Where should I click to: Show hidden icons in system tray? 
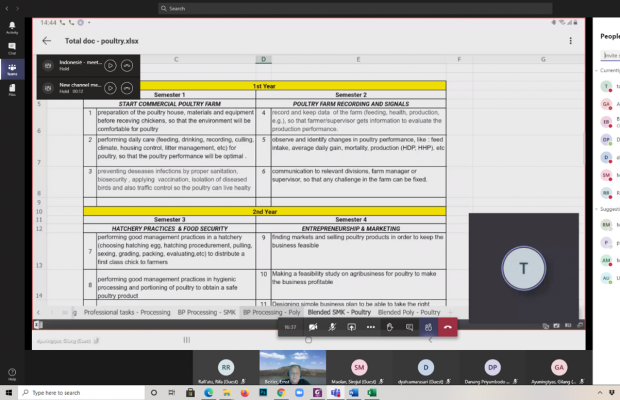(x=600, y=392)
